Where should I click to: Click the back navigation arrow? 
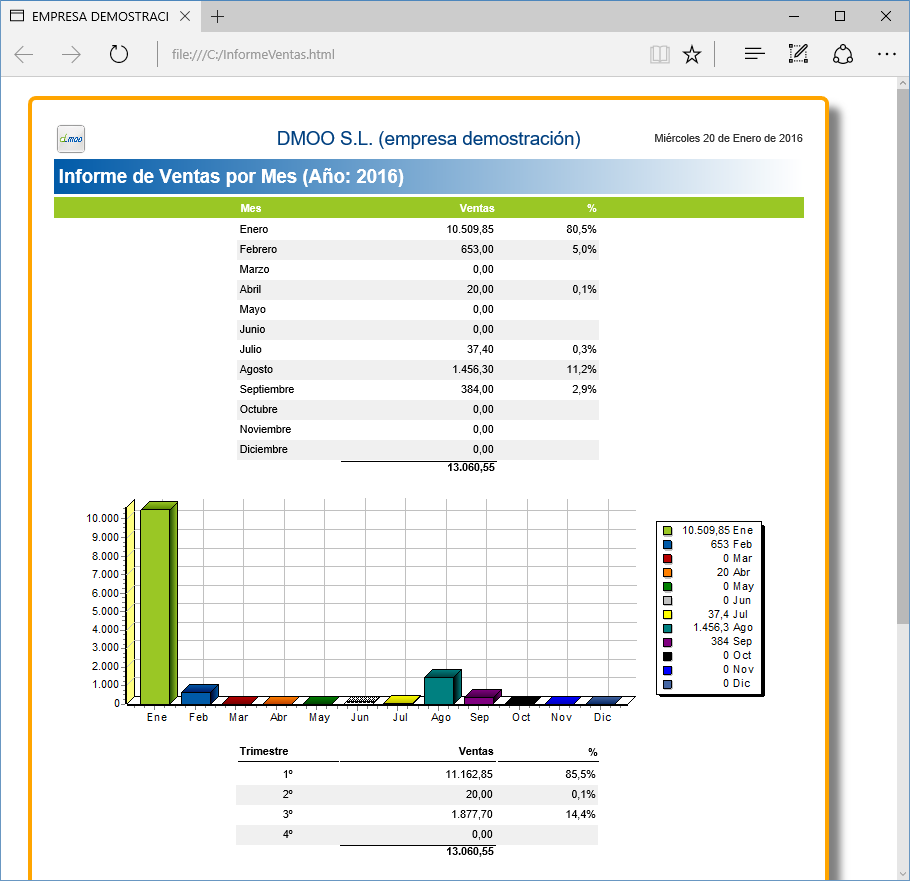pyautogui.click(x=22, y=54)
